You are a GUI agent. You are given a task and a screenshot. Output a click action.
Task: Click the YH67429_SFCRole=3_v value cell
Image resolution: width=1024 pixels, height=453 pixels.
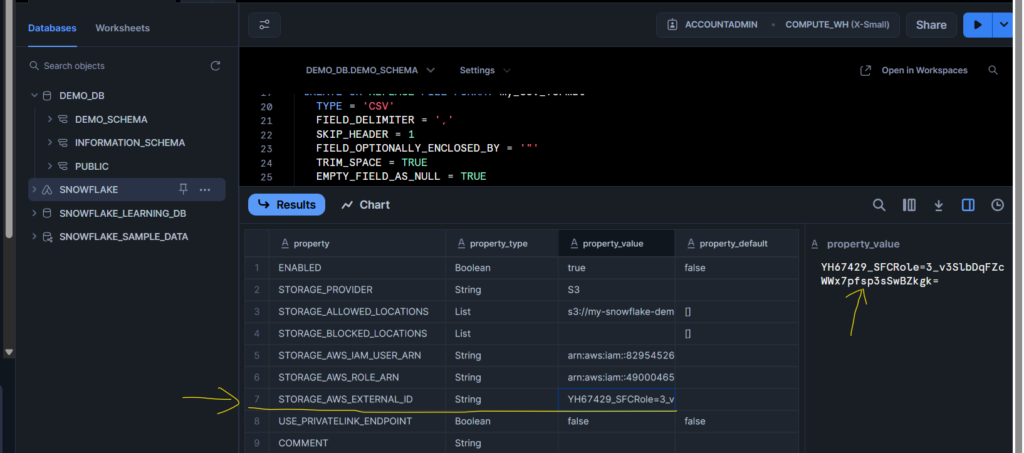click(616, 399)
